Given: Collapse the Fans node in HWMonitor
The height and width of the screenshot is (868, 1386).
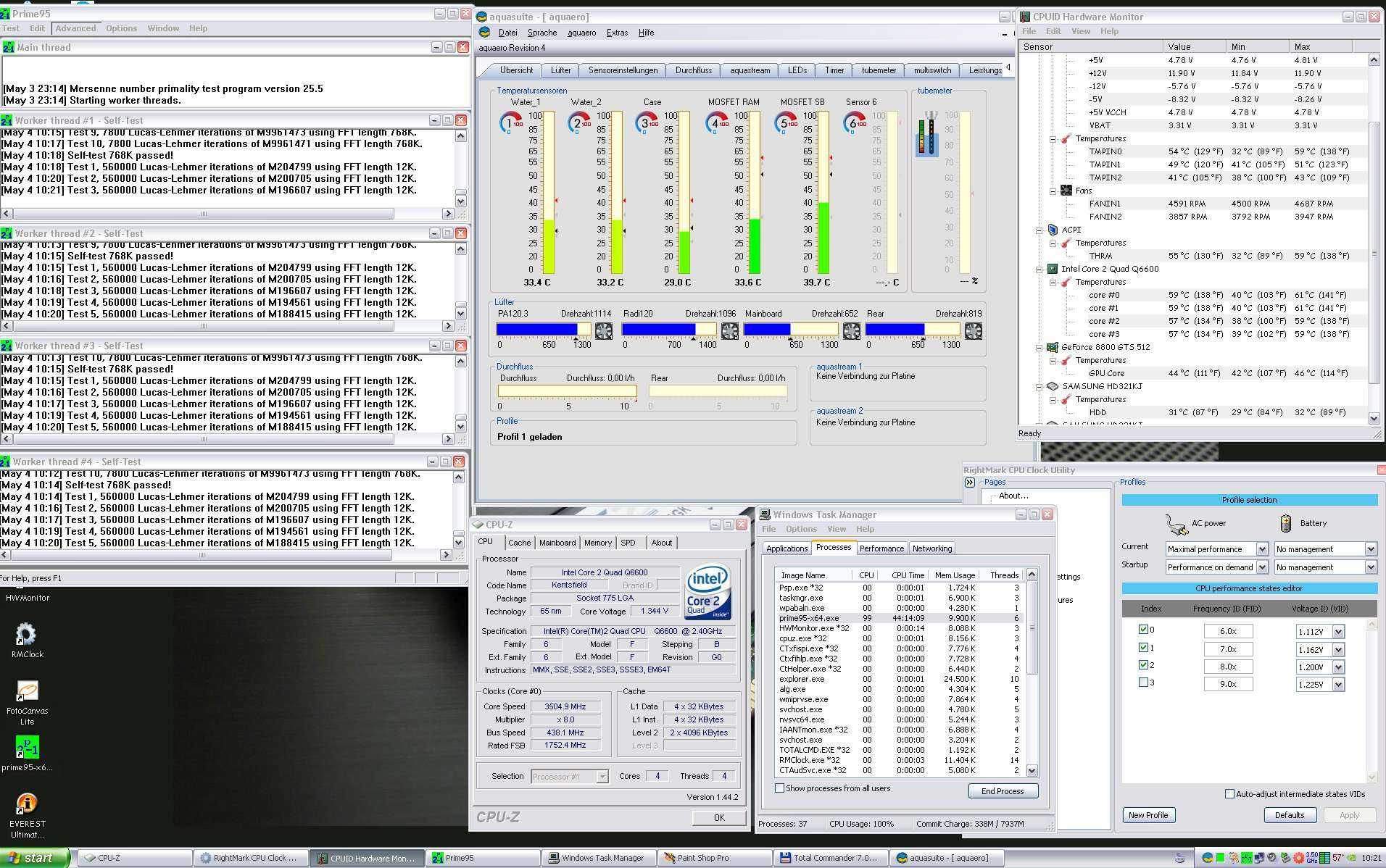Looking at the screenshot, I should tap(1053, 191).
